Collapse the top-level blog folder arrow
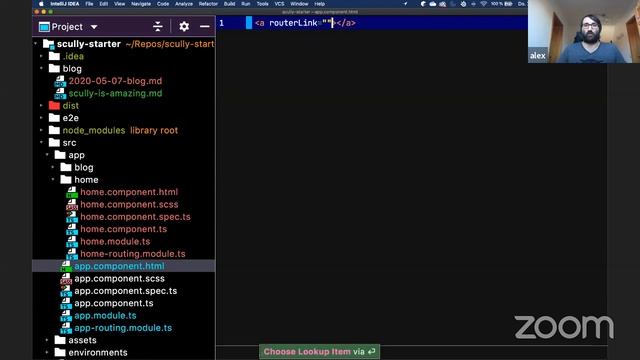Image resolution: width=640 pixels, height=360 pixels. point(41,68)
